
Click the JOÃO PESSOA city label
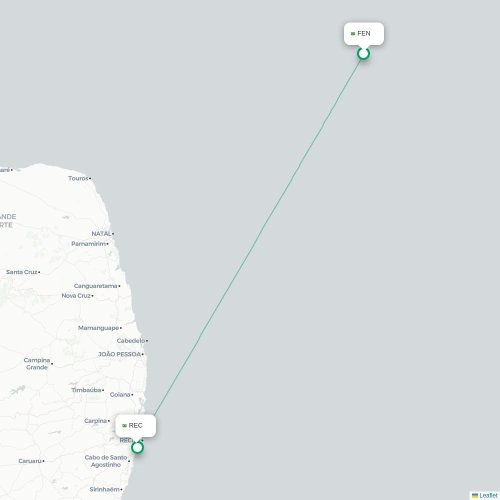pyautogui.click(x=119, y=354)
